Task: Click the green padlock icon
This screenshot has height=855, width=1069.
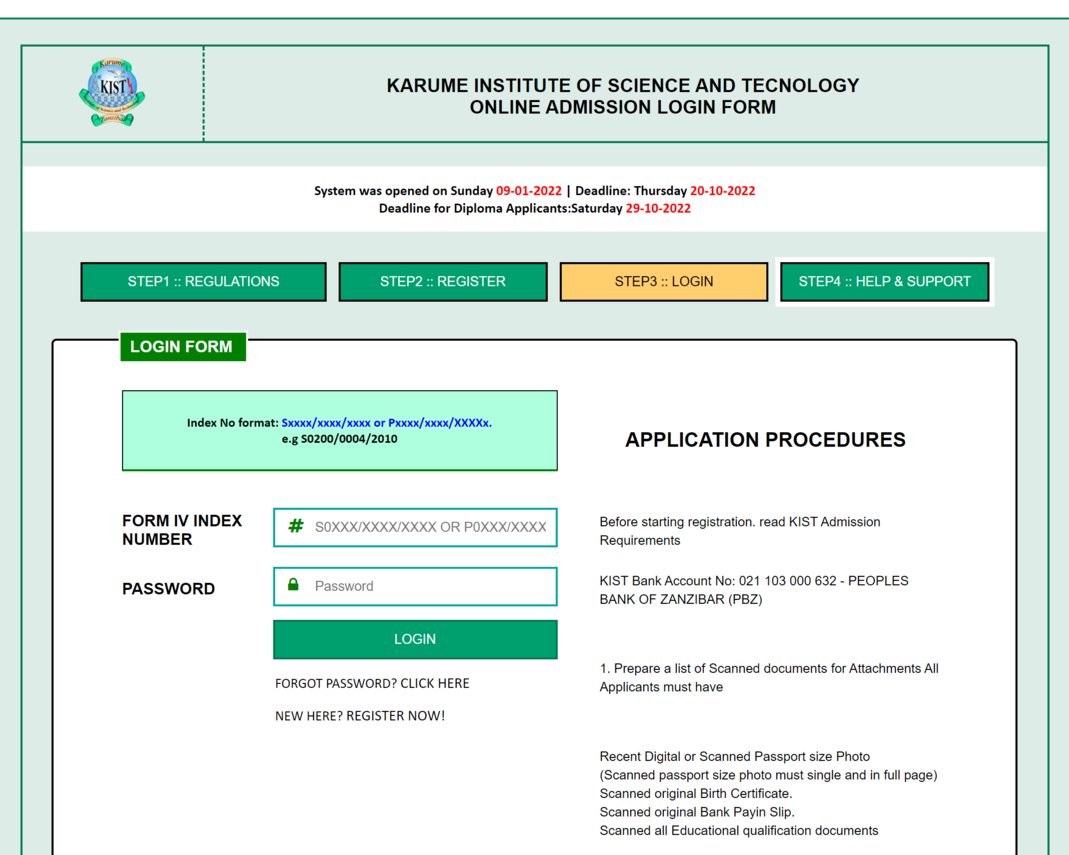Action: [293, 585]
